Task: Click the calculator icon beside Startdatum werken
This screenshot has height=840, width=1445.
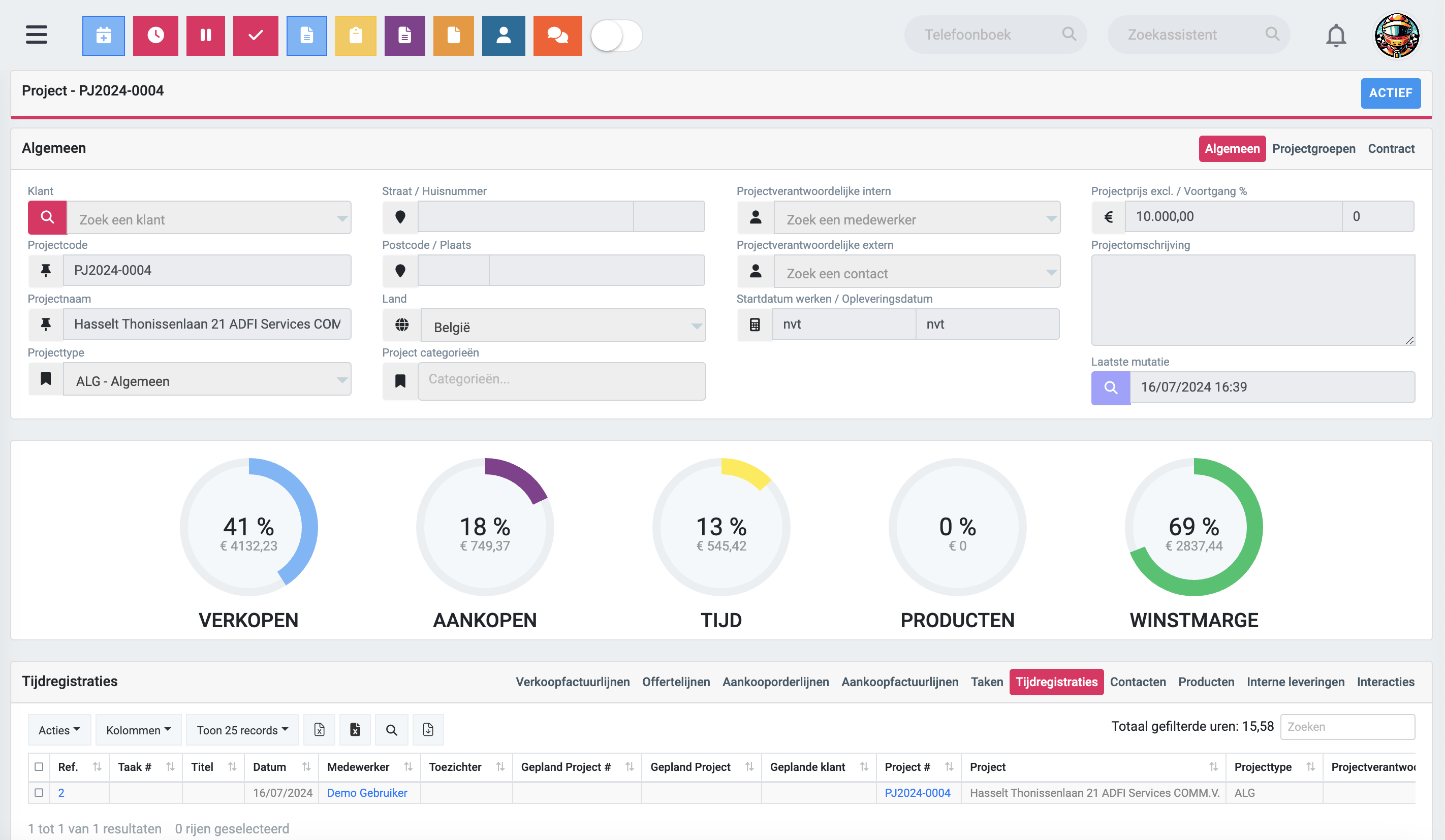Action: (x=755, y=325)
